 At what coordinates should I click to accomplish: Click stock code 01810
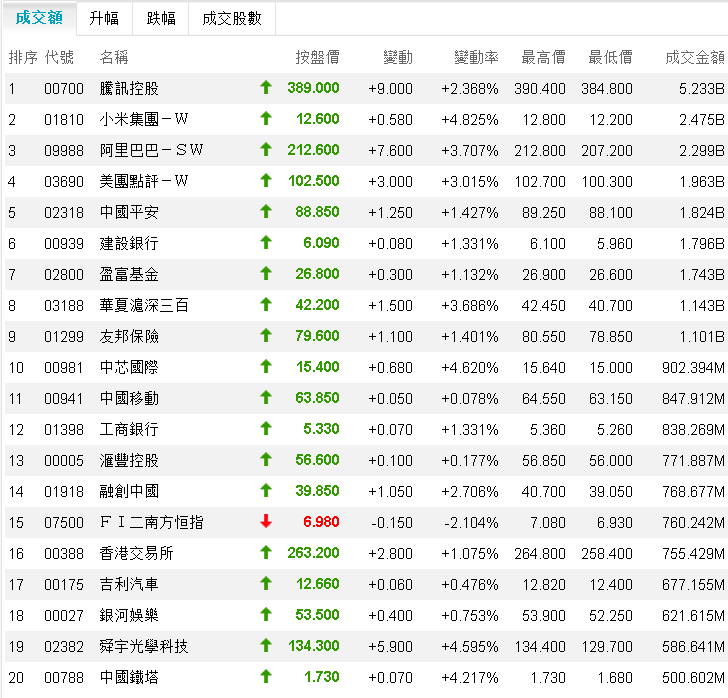64,120
